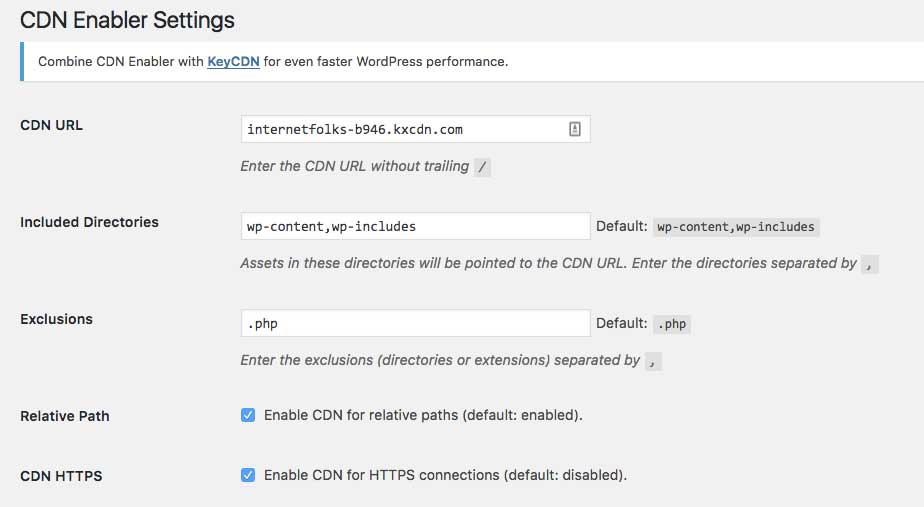Screen dimensions: 924x507
Task: Focus the CDN URL text field
Action: click(415, 129)
